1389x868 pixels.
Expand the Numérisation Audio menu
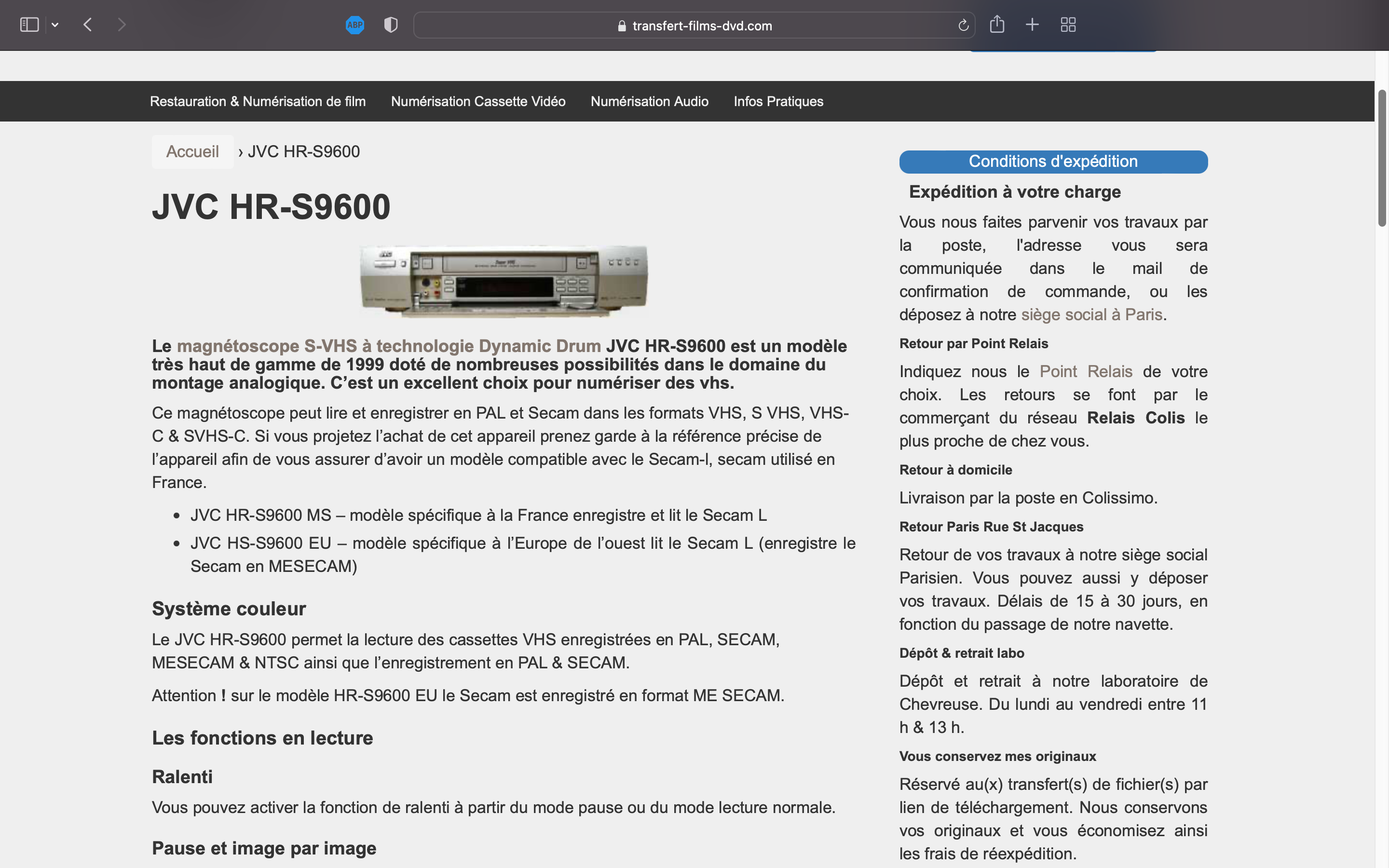tap(649, 102)
